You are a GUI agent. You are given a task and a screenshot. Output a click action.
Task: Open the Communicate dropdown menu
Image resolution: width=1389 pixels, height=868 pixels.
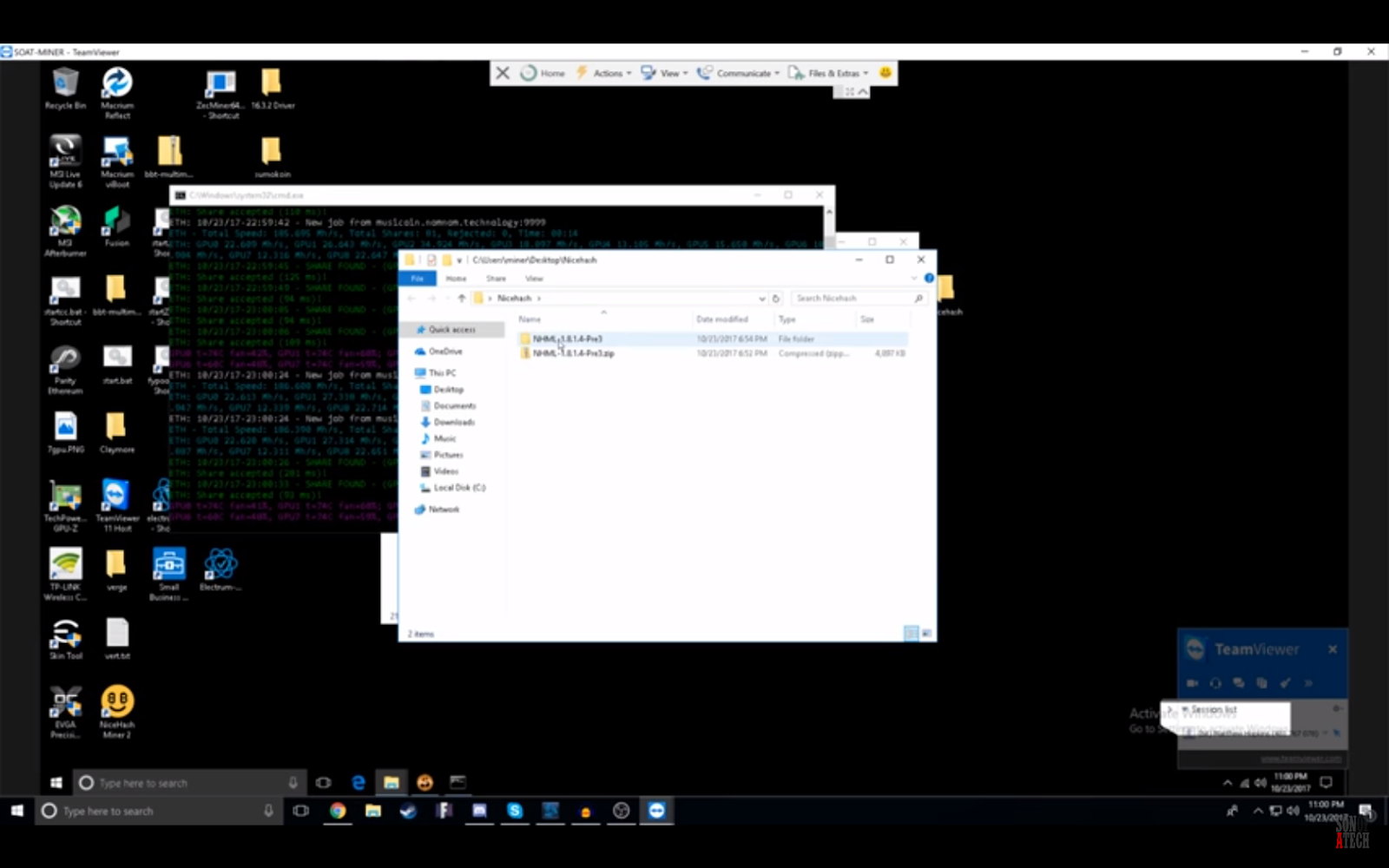(738, 73)
